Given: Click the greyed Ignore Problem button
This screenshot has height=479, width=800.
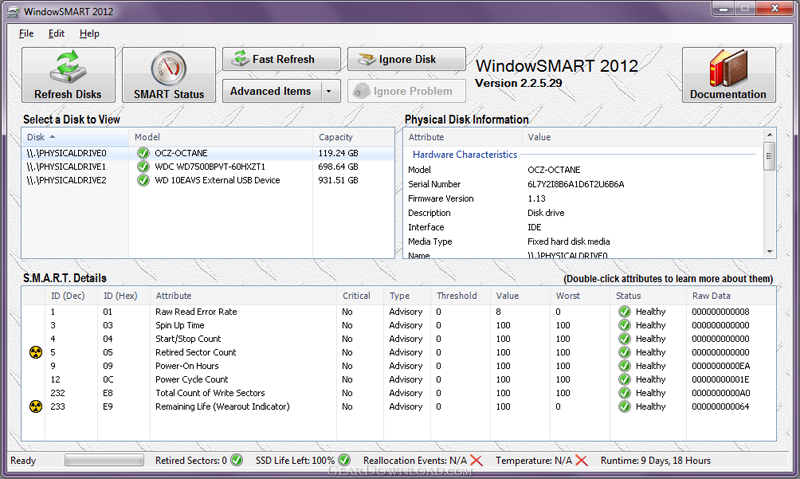Looking at the screenshot, I should [407, 91].
